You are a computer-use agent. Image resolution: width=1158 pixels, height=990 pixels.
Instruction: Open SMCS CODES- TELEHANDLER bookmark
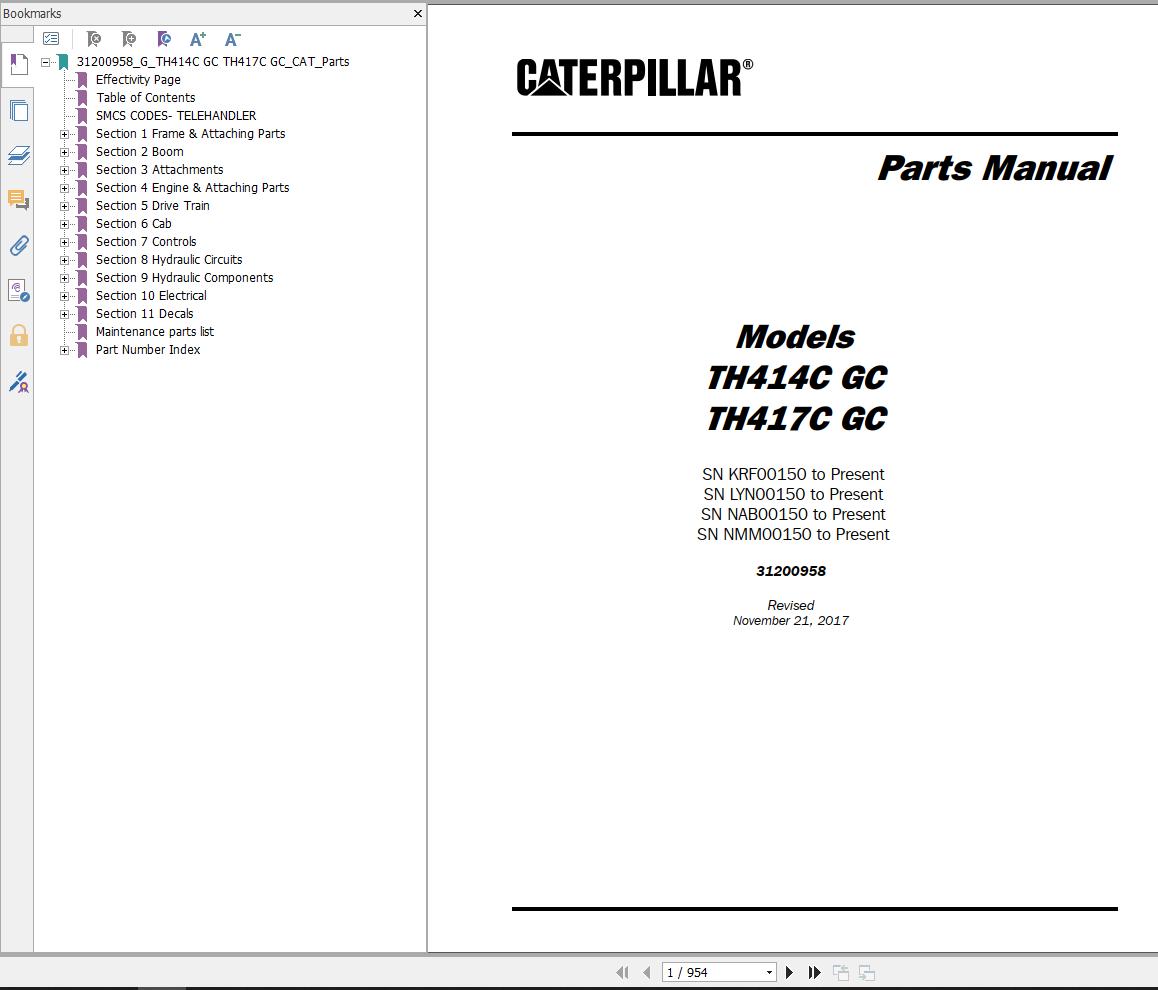pyautogui.click(x=176, y=116)
